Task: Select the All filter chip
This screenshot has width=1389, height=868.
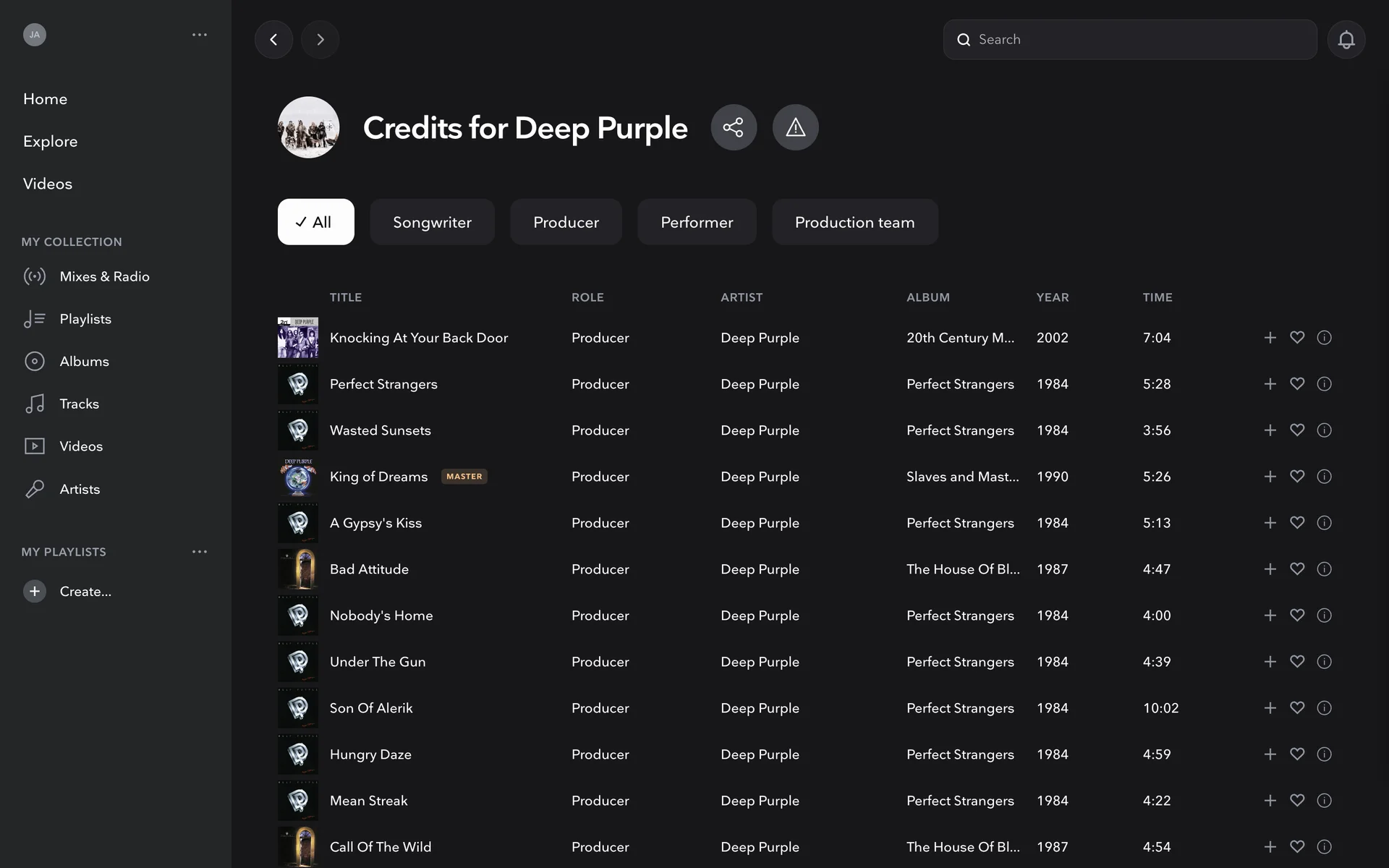Action: click(315, 222)
